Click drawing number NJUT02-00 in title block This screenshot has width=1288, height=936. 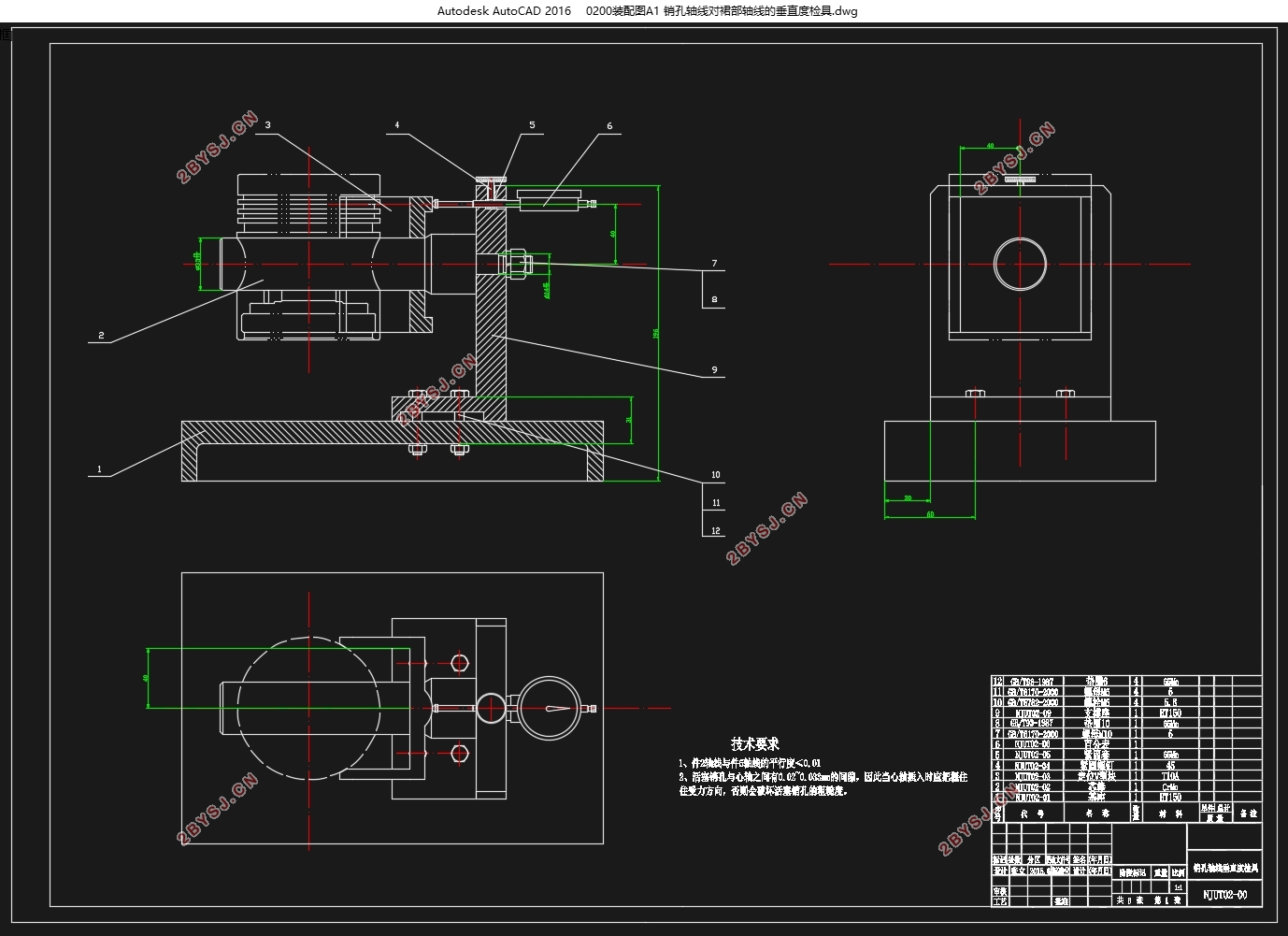[1225, 894]
